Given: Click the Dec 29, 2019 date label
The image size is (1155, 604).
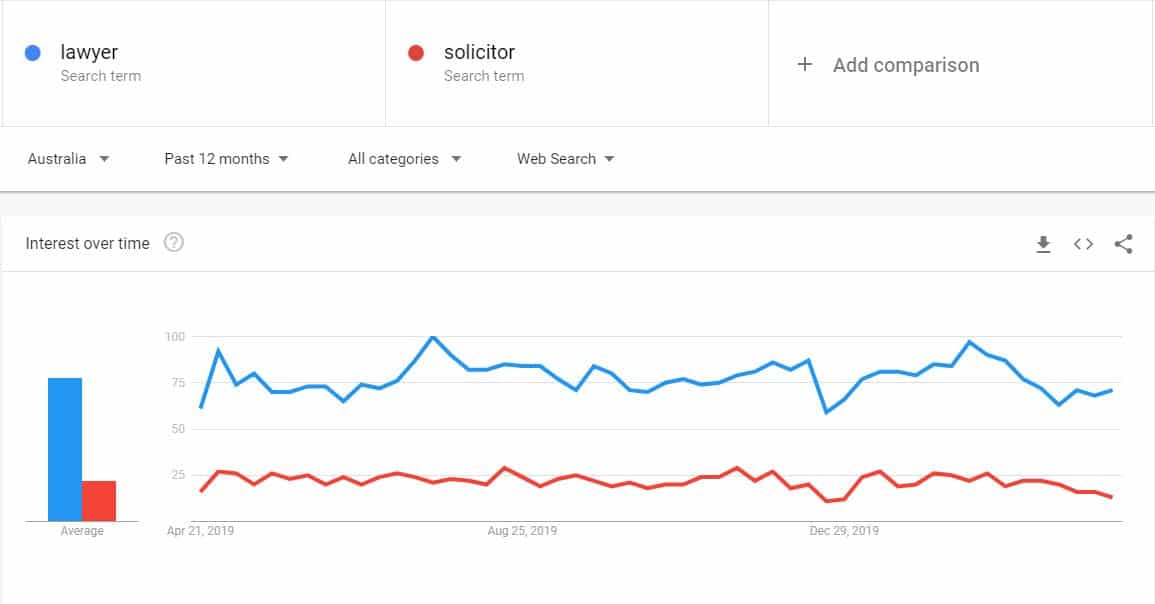Looking at the screenshot, I should pos(844,531).
